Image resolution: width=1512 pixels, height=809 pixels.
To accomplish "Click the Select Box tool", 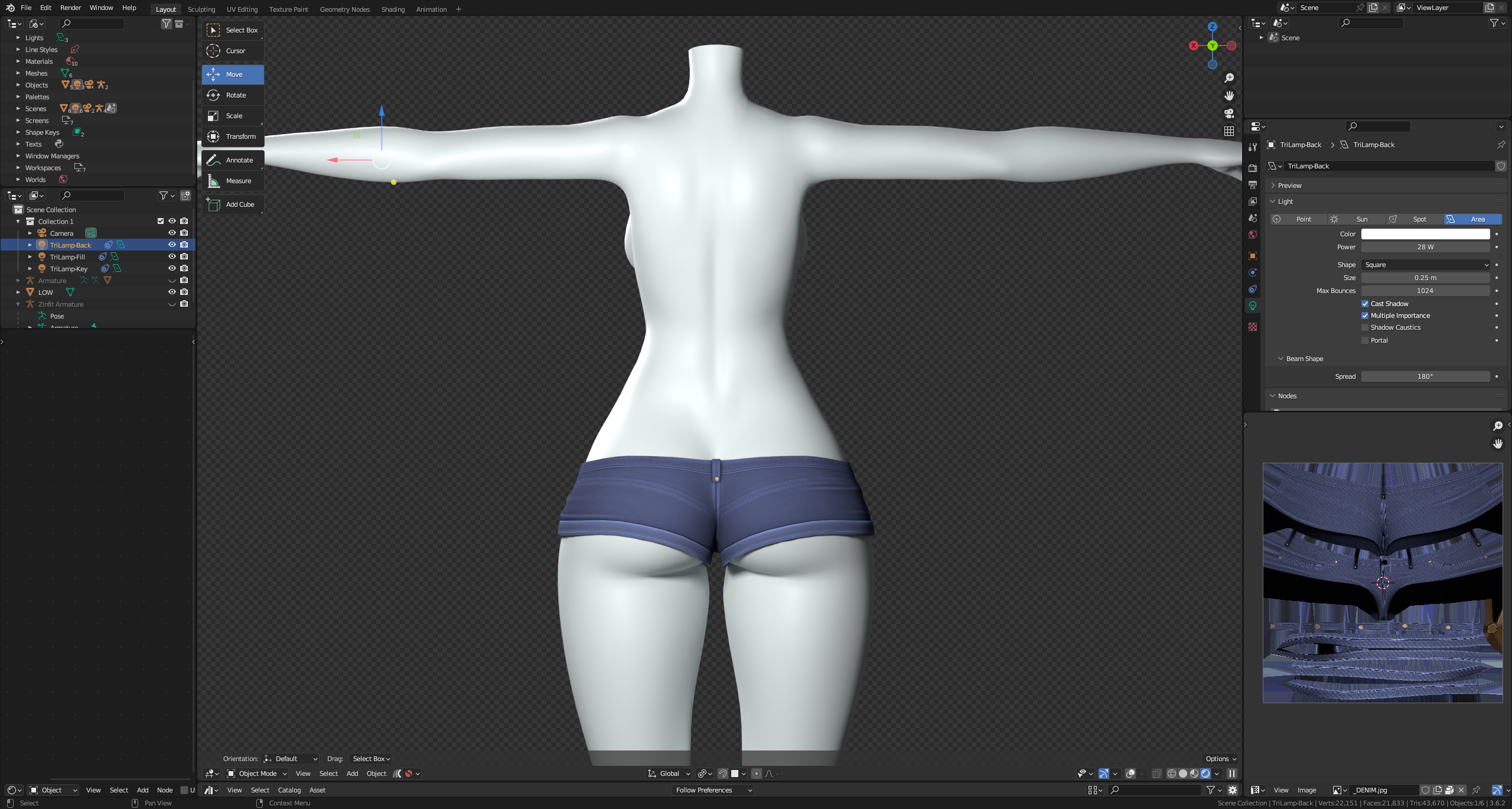I will coord(233,30).
